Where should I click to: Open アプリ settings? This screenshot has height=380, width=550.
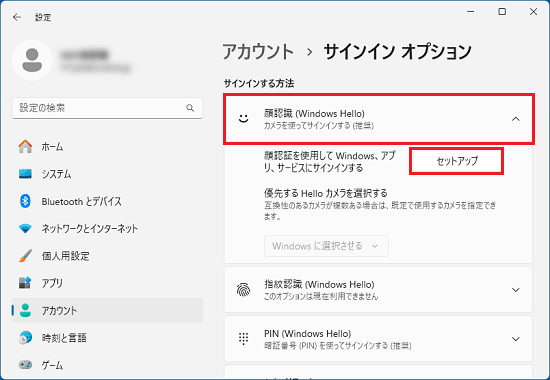[107, 283]
